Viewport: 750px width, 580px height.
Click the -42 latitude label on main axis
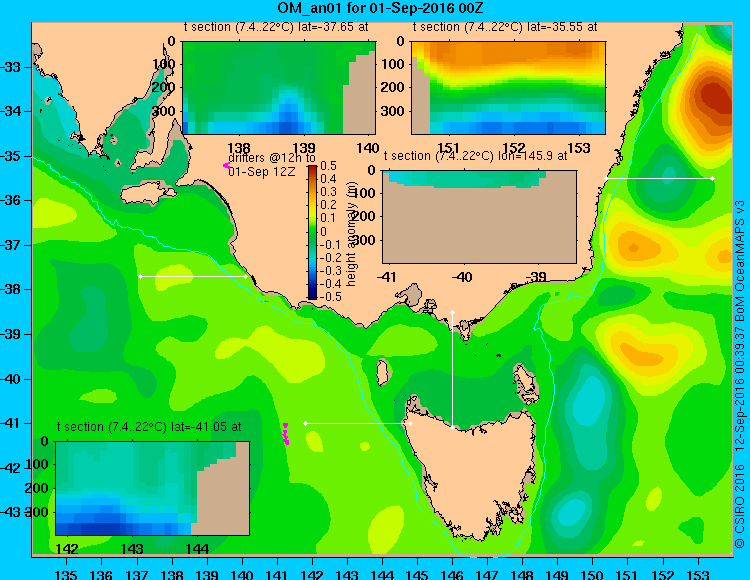pyautogui.click(x=11, y=468)
